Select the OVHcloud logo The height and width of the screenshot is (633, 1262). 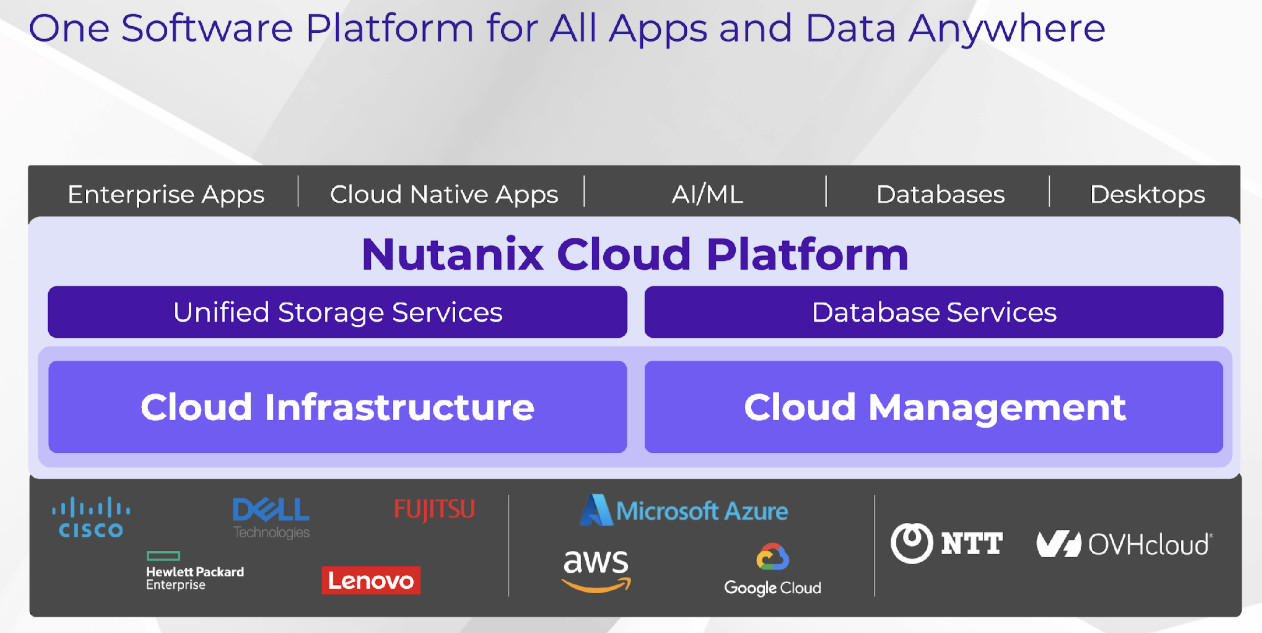click(1124, 543)
